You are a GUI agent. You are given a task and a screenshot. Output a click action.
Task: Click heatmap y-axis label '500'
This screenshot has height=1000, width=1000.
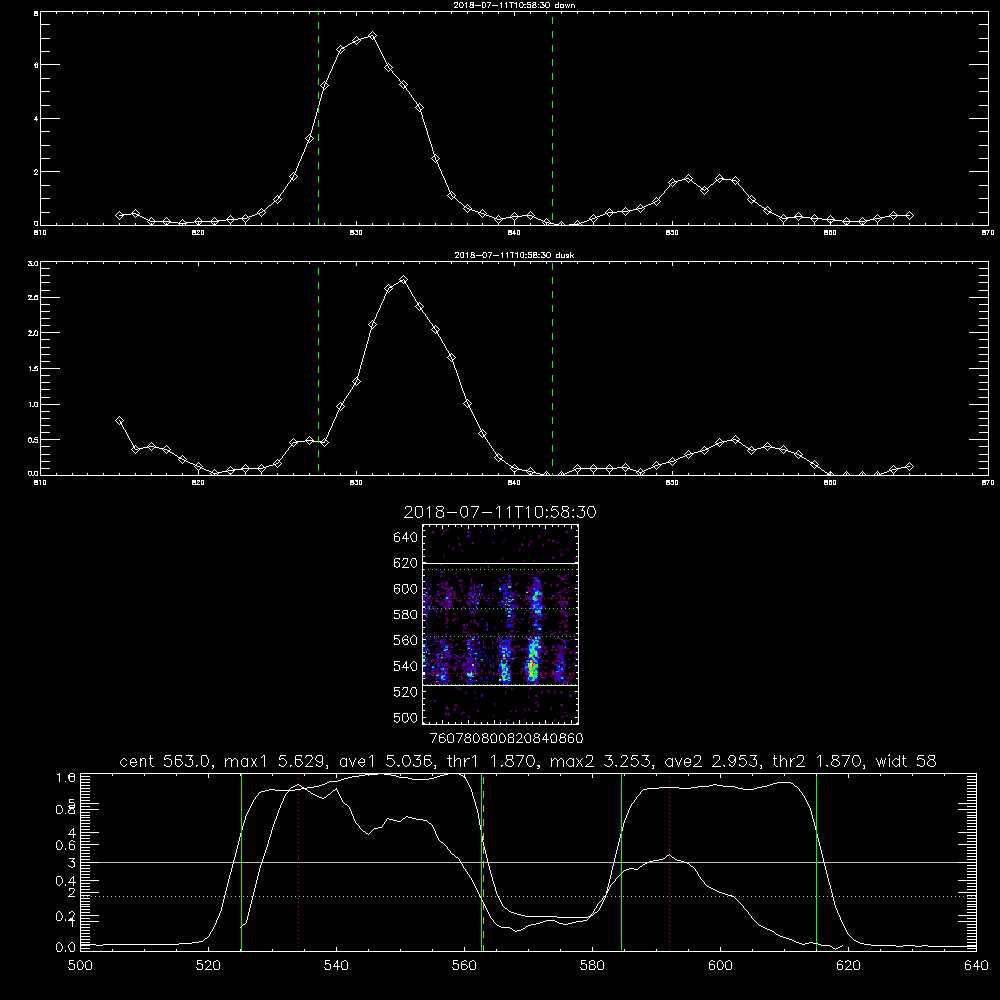click(406, 717)
